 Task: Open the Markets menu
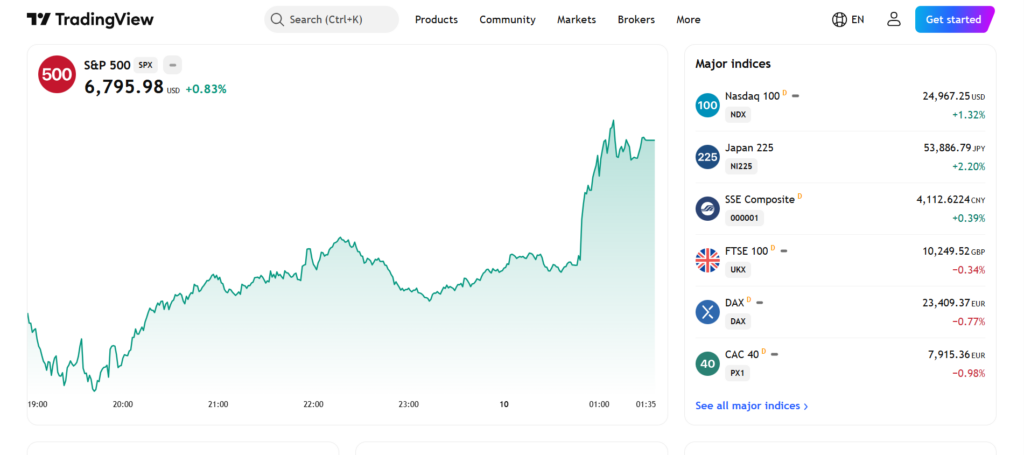click(577, 20)
